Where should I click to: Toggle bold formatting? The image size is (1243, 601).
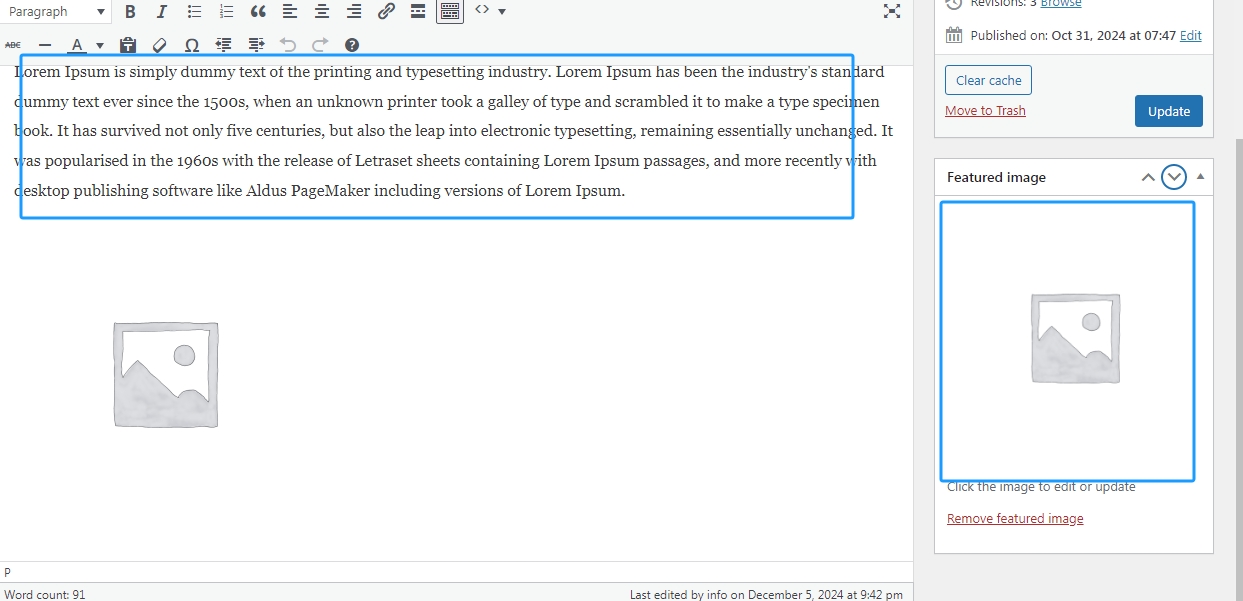click(130, 12)
